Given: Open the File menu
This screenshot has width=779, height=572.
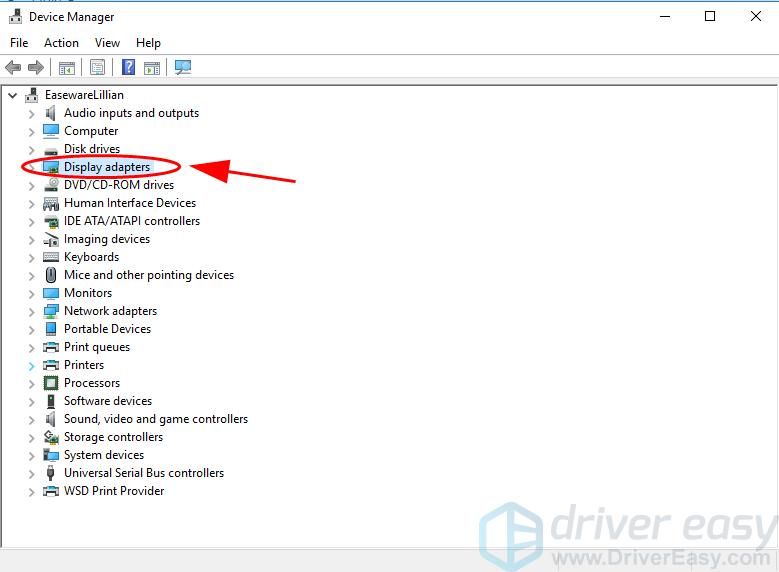Looking at the screenshot, I should (19, 43).
